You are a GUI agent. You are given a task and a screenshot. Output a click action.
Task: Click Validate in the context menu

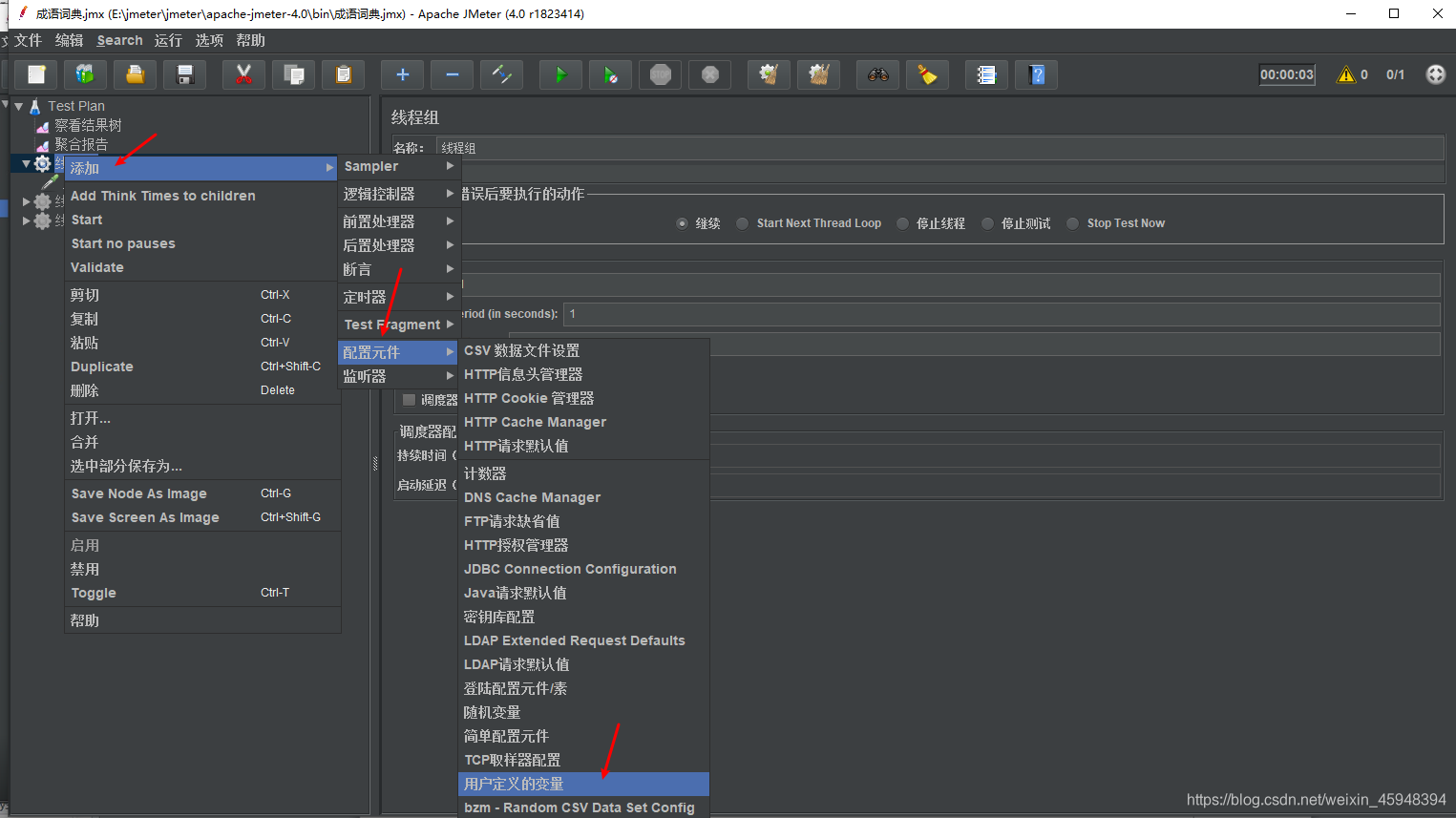pos(202,267)
